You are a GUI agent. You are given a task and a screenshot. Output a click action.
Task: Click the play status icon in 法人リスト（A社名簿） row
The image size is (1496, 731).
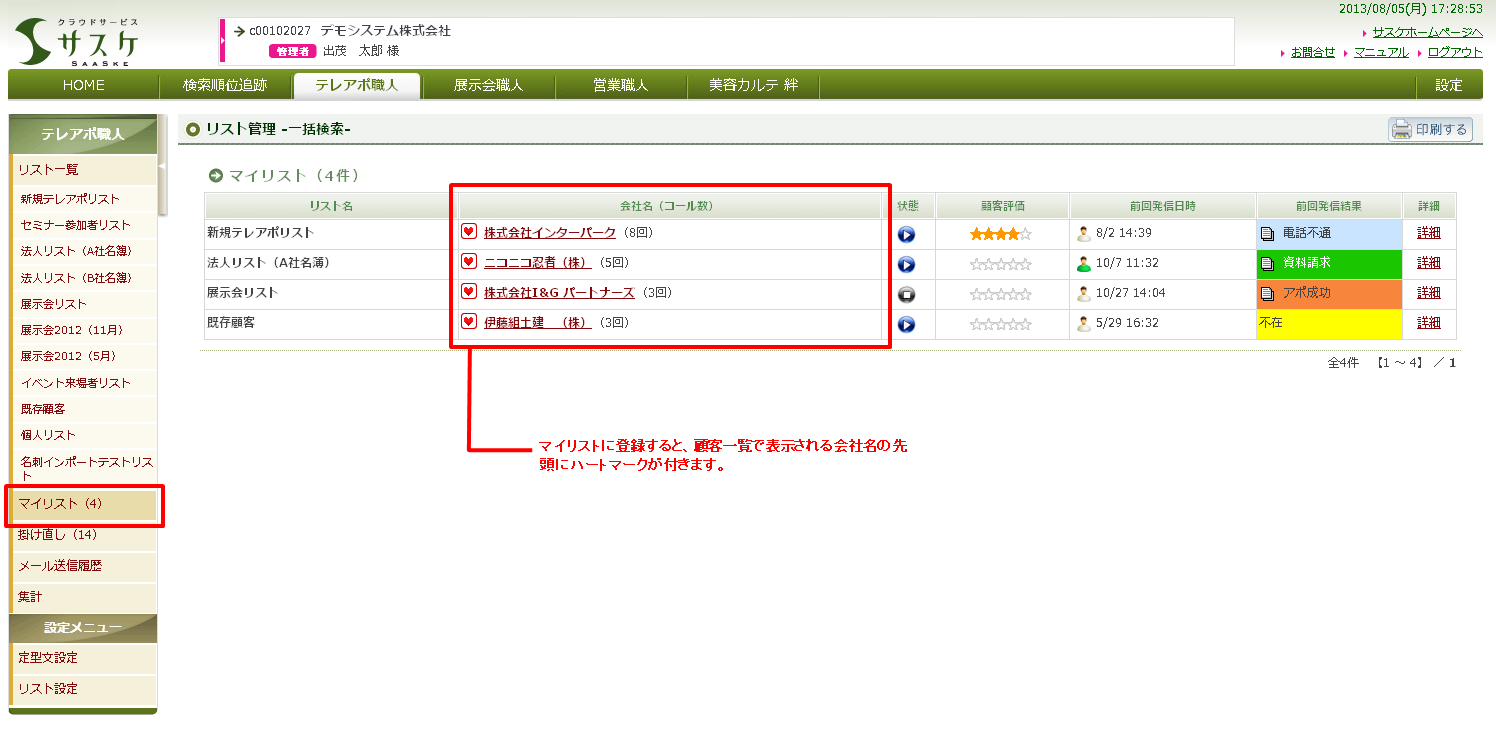(x=906, y=265)
